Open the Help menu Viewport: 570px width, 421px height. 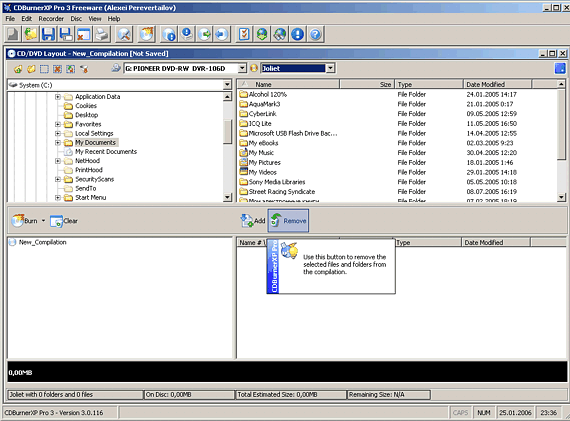(x=114, y=19)
